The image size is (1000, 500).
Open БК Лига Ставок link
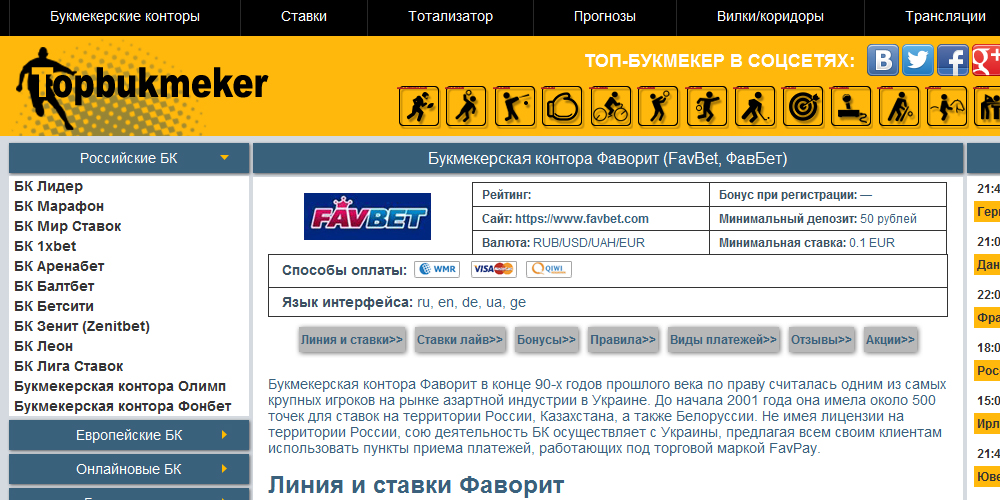coord(69,366)
